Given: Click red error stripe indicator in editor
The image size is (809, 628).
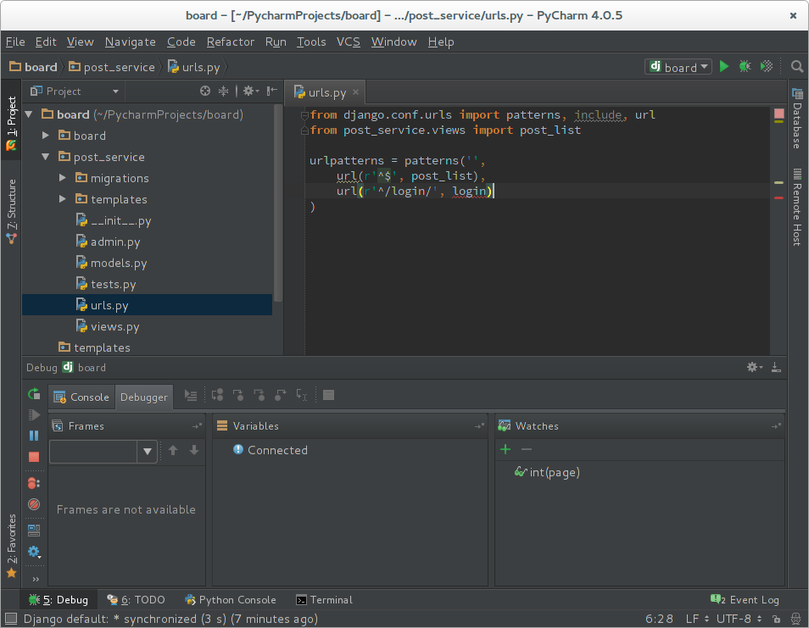Looking at the screenshot, I should click(x=779, y=198).
